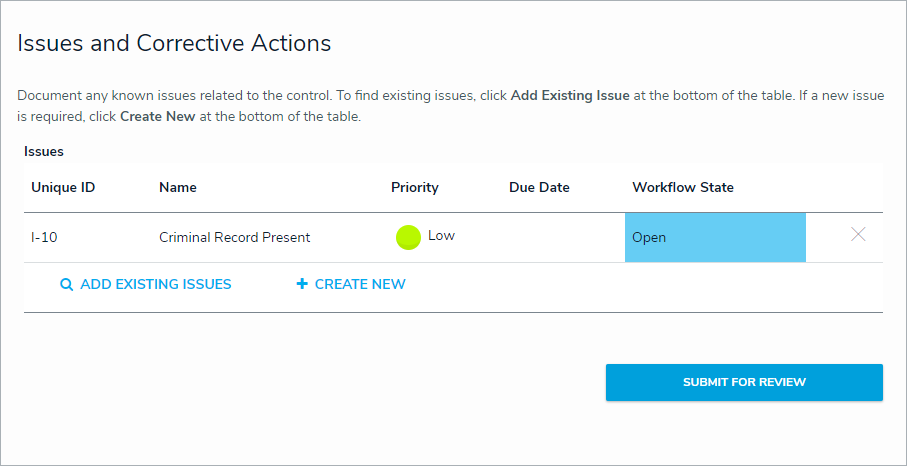Viewport: 907px width, 466px height.
Task: Click the Due Date column header
Action: point(539,187)
